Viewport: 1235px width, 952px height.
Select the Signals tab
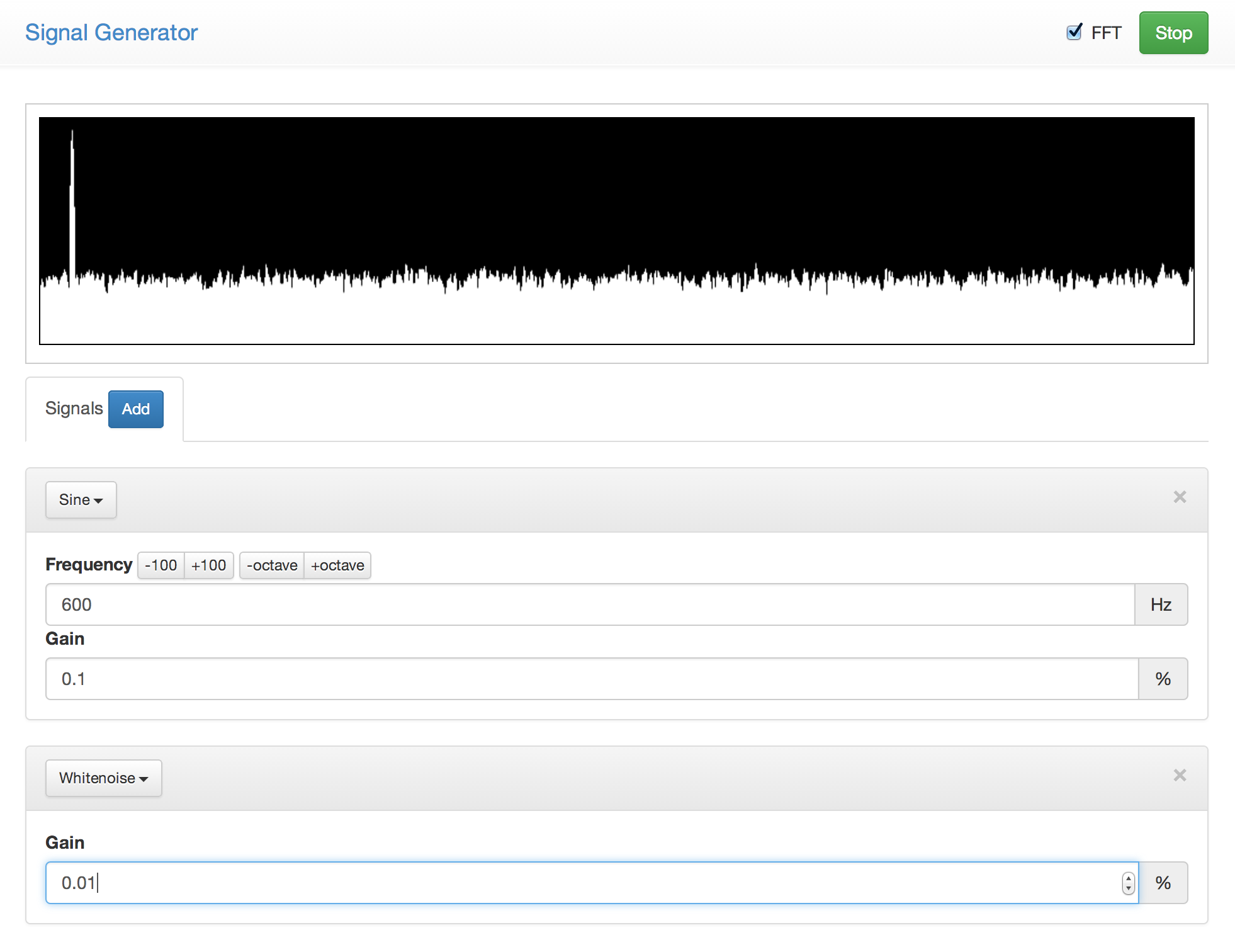tap(74, 409)
